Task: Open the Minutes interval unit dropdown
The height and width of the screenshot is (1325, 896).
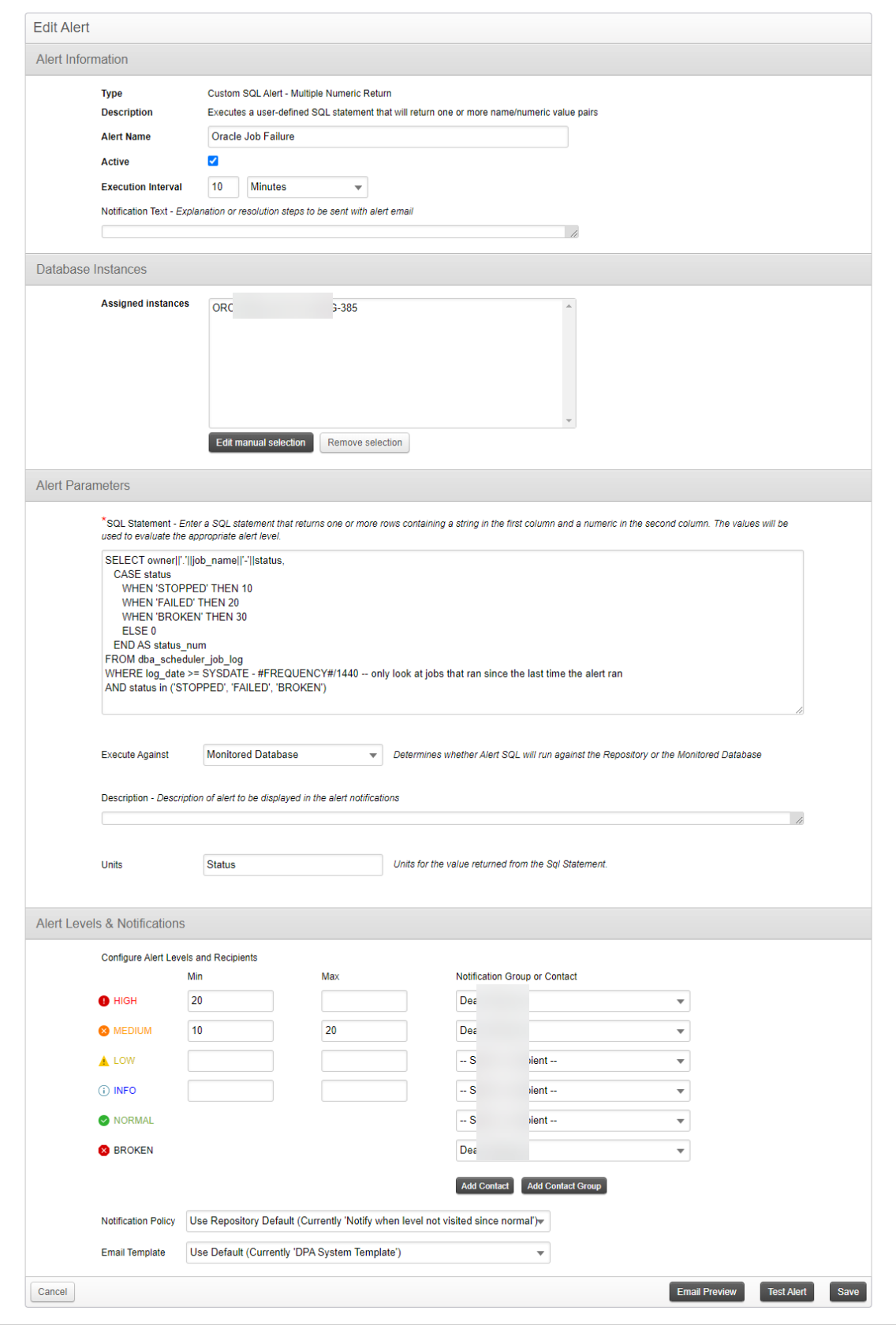Action: (x=308, y=187)
